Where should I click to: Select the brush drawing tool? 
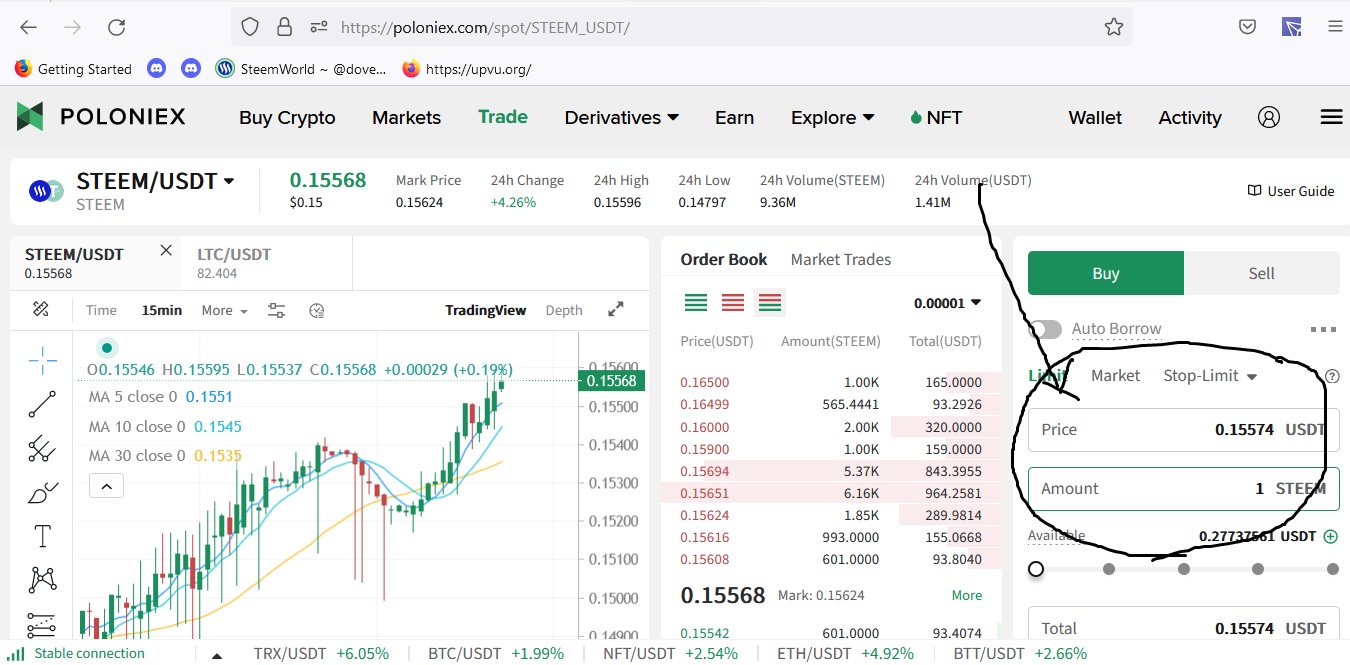[42, 493]
